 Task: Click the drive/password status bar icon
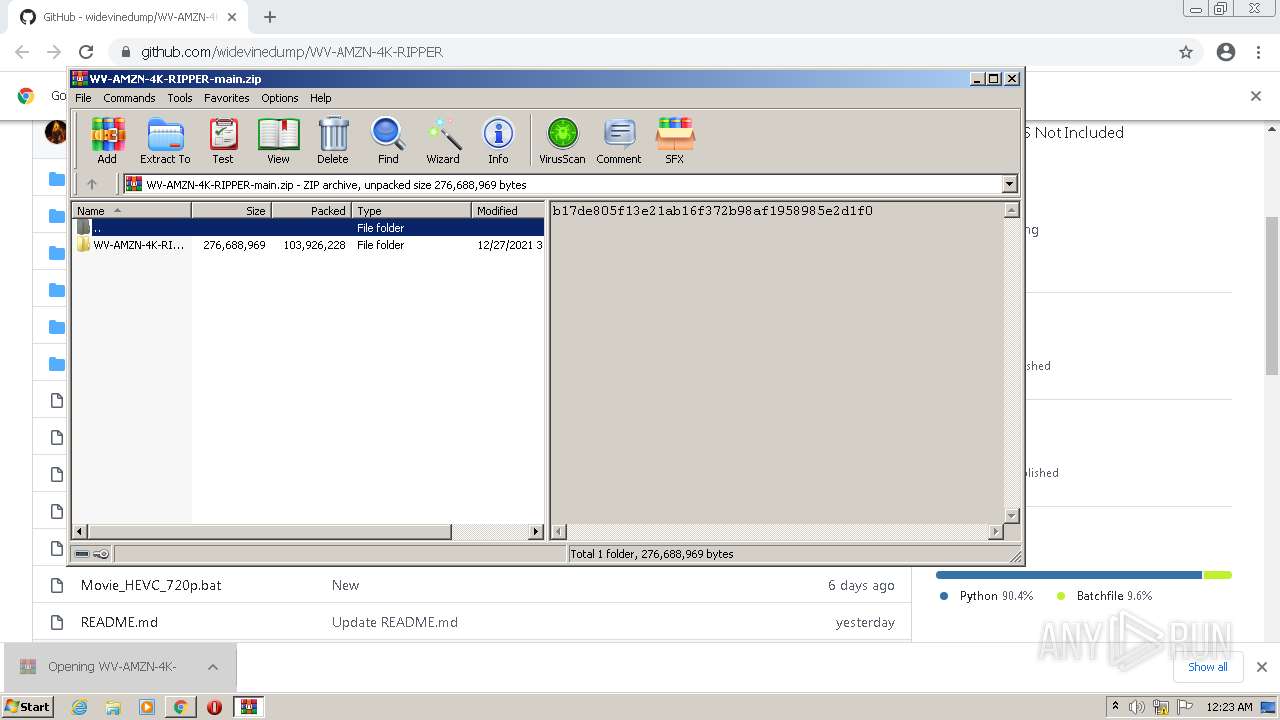coord(92,553)
